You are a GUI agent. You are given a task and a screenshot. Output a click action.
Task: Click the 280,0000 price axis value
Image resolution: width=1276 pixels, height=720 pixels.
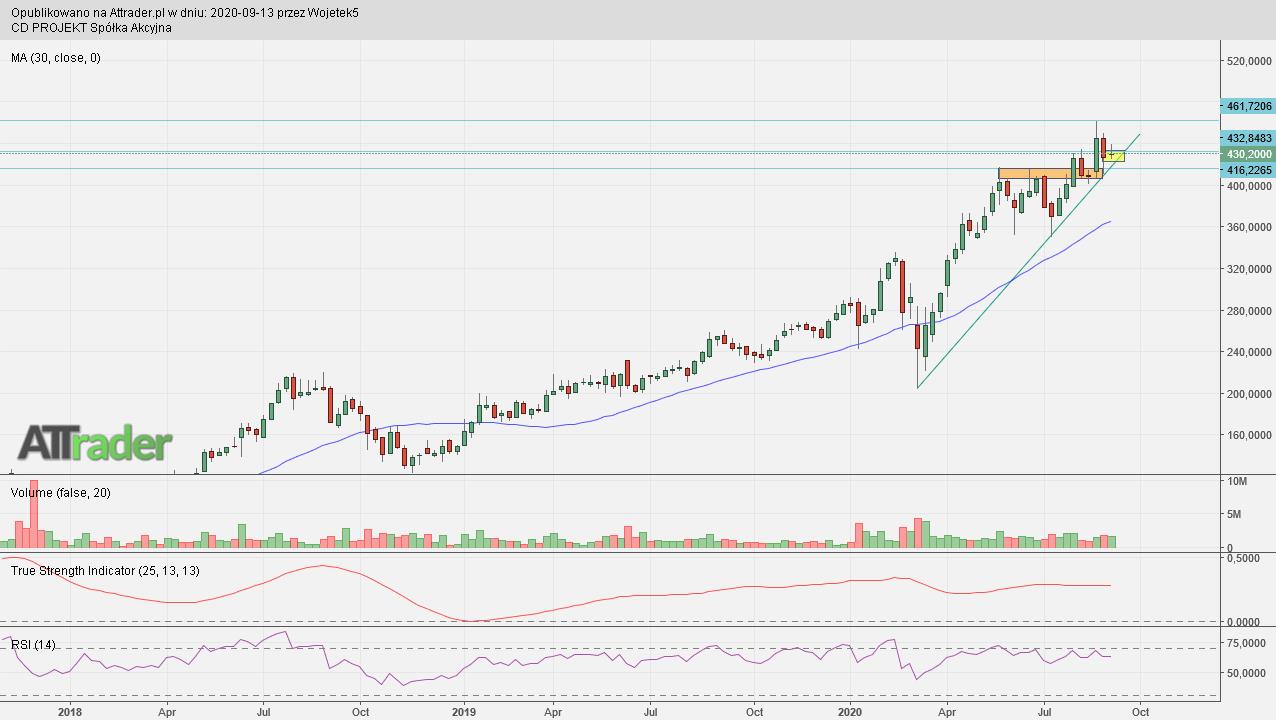[1249, 311]
